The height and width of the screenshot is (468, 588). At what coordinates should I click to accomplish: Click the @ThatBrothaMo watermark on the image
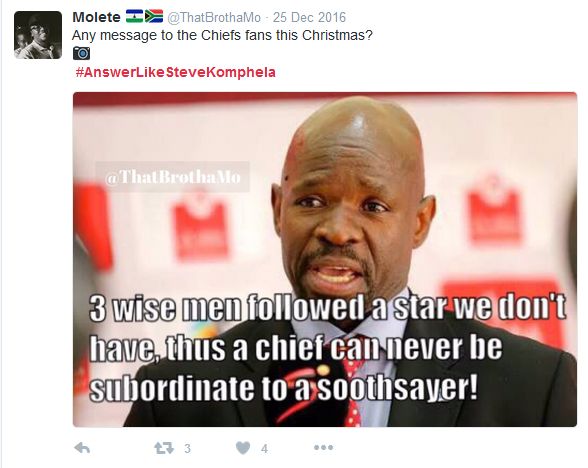click(x=173, y=177)
